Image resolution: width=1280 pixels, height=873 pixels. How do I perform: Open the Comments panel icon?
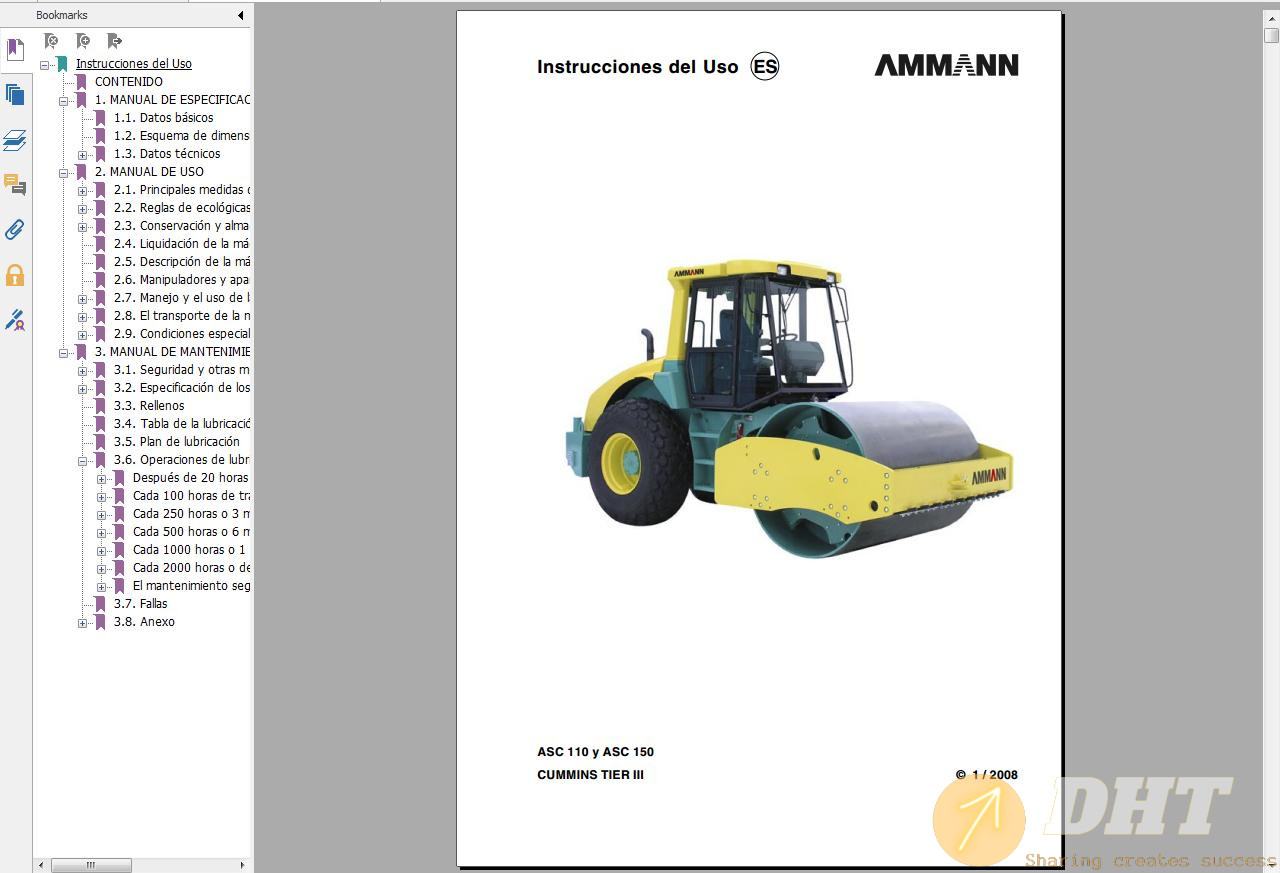15,185
